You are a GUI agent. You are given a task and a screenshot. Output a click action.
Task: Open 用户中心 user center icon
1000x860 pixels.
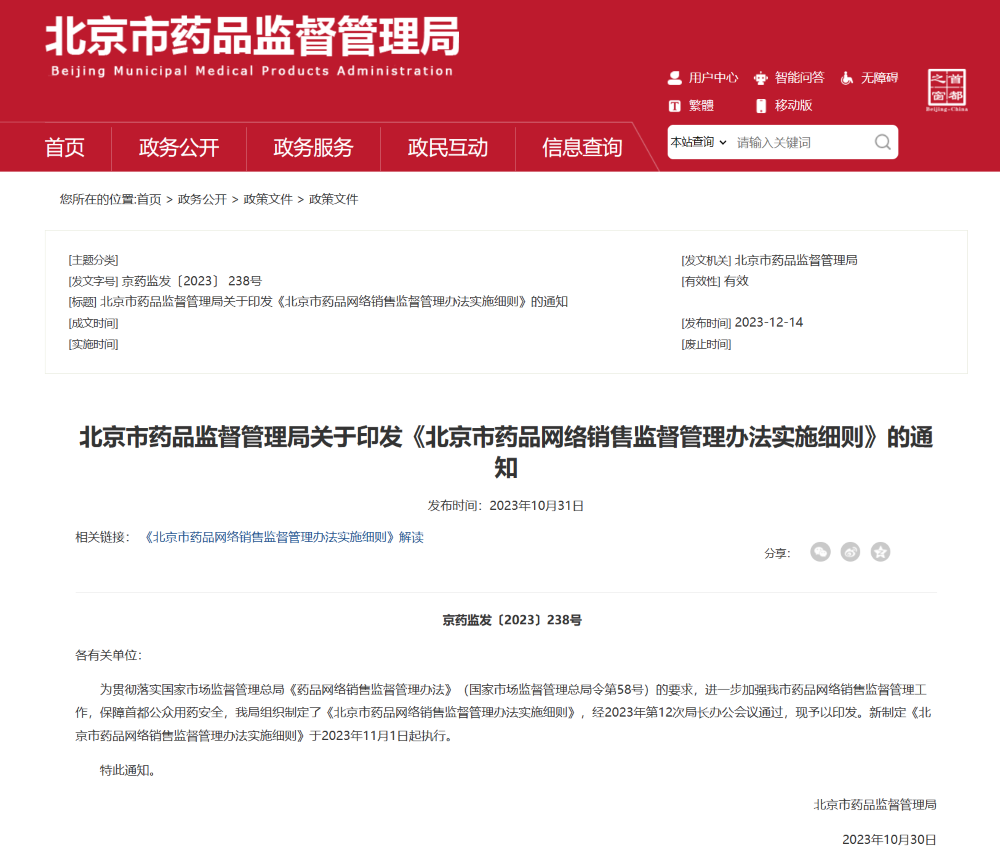point(675,78)
